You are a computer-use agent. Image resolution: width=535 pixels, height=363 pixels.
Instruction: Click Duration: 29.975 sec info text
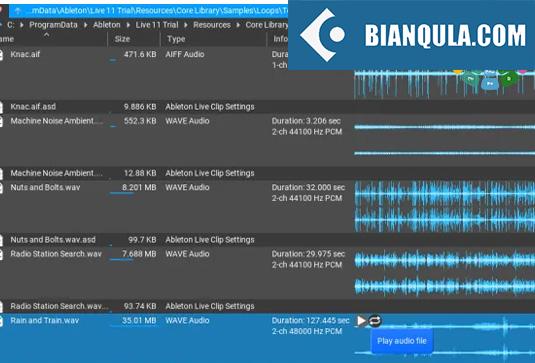(x=308, y=254)
